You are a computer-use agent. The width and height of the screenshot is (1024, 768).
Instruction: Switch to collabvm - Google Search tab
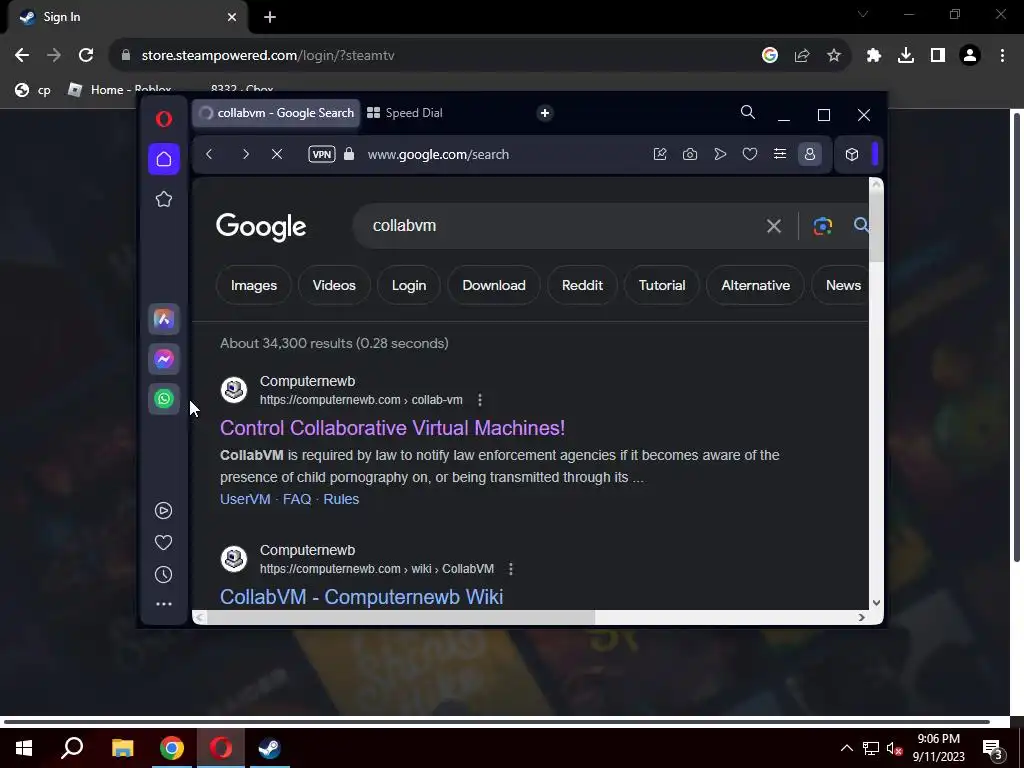coord(276,113)
